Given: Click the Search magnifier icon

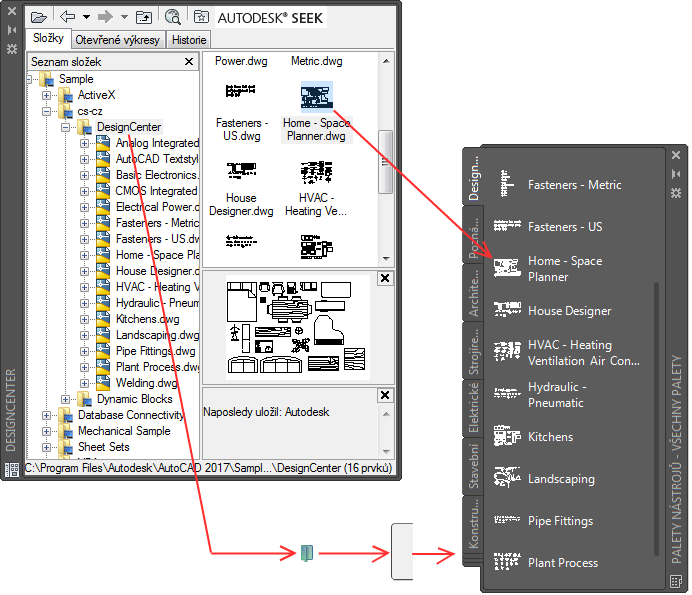Looking at the screenshot, I should click(173, 17).
